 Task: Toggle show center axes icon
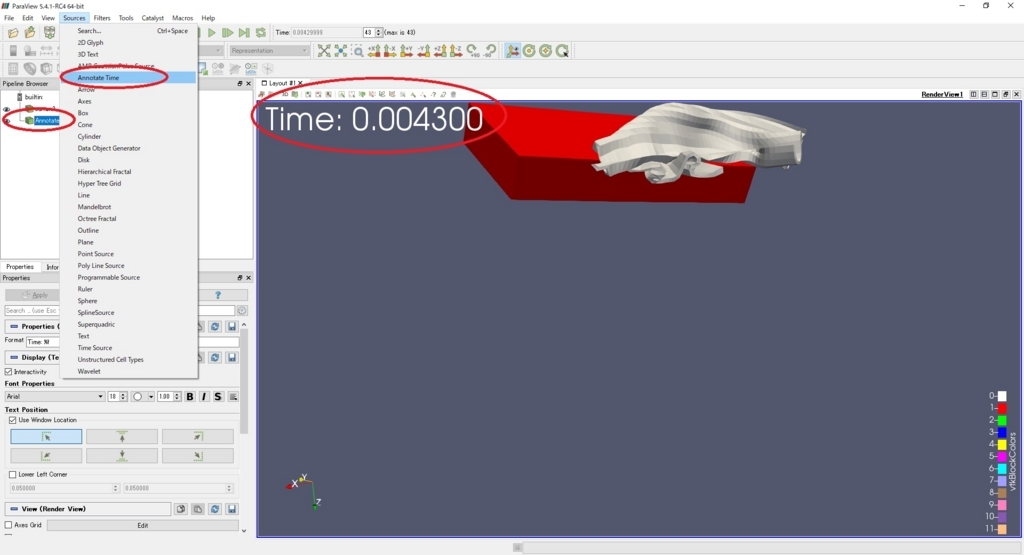click(513, 50)
